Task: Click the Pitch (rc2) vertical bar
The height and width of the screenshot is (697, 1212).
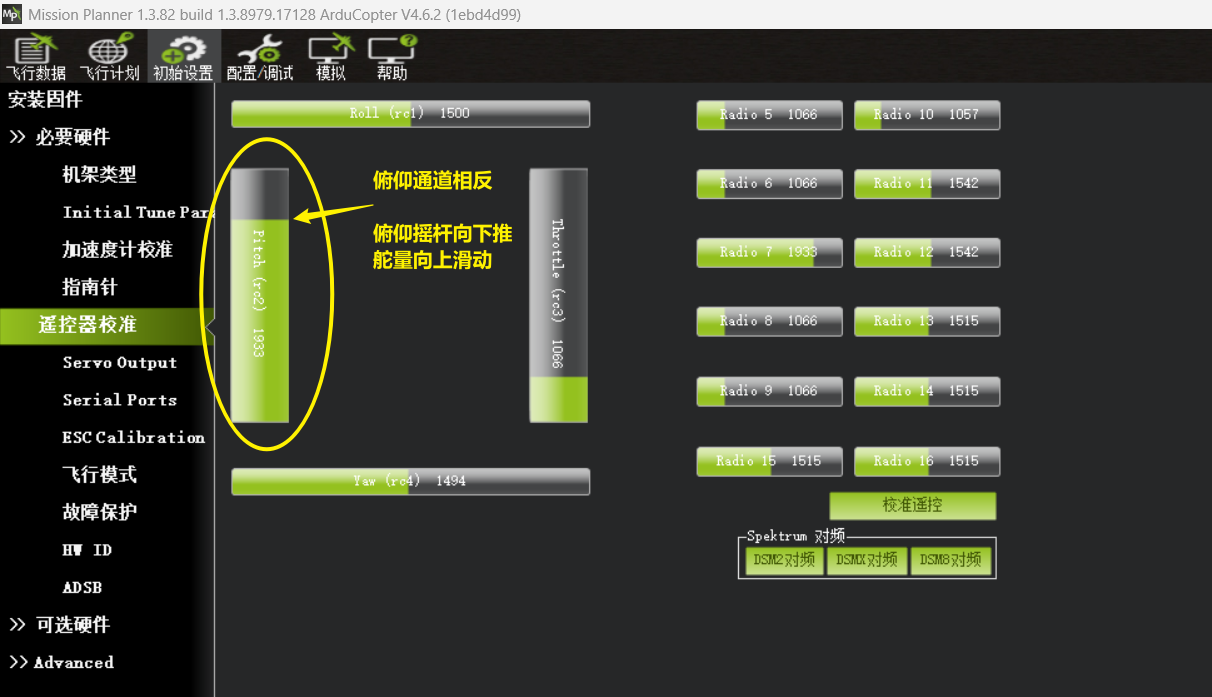Action: (260, 295)
